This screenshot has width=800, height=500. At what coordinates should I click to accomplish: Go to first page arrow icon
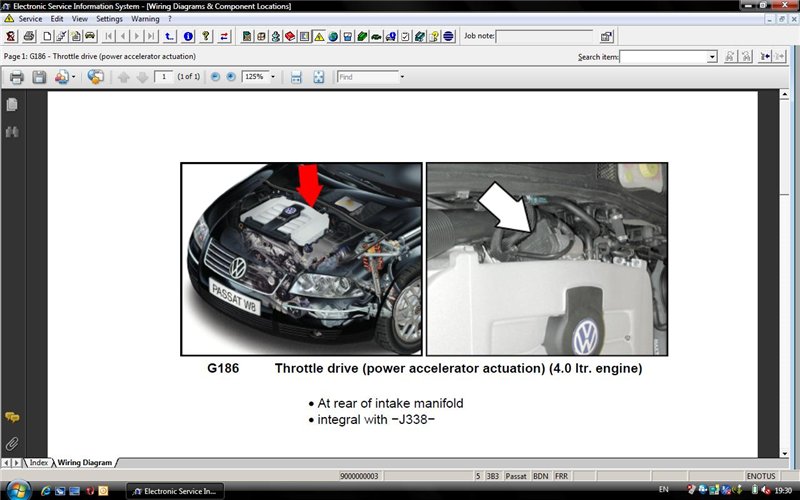click(108, 36)
